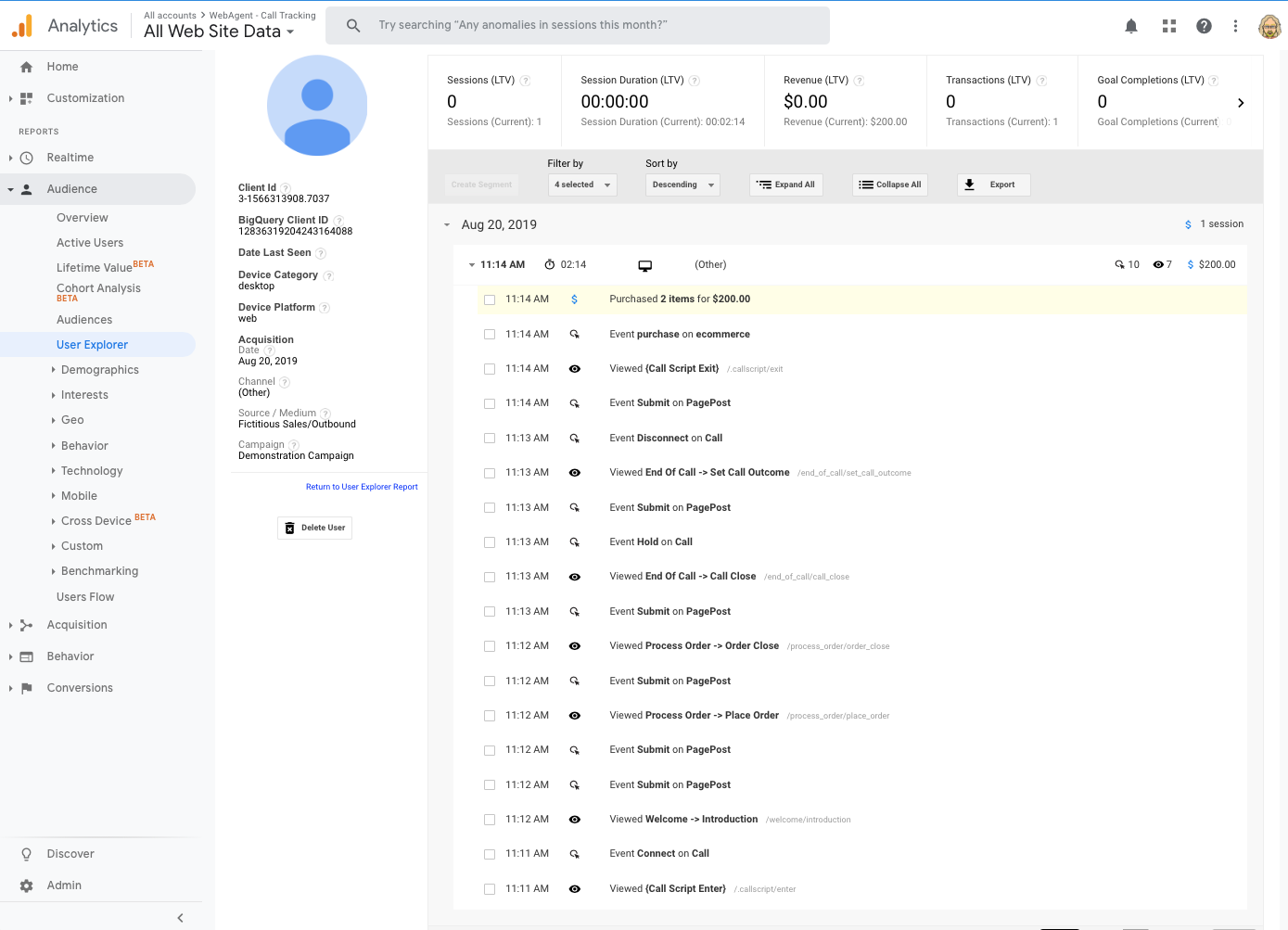Click Expand All button
The width and height of the screenshot is (1288, 930).
(x=785, y=185)
